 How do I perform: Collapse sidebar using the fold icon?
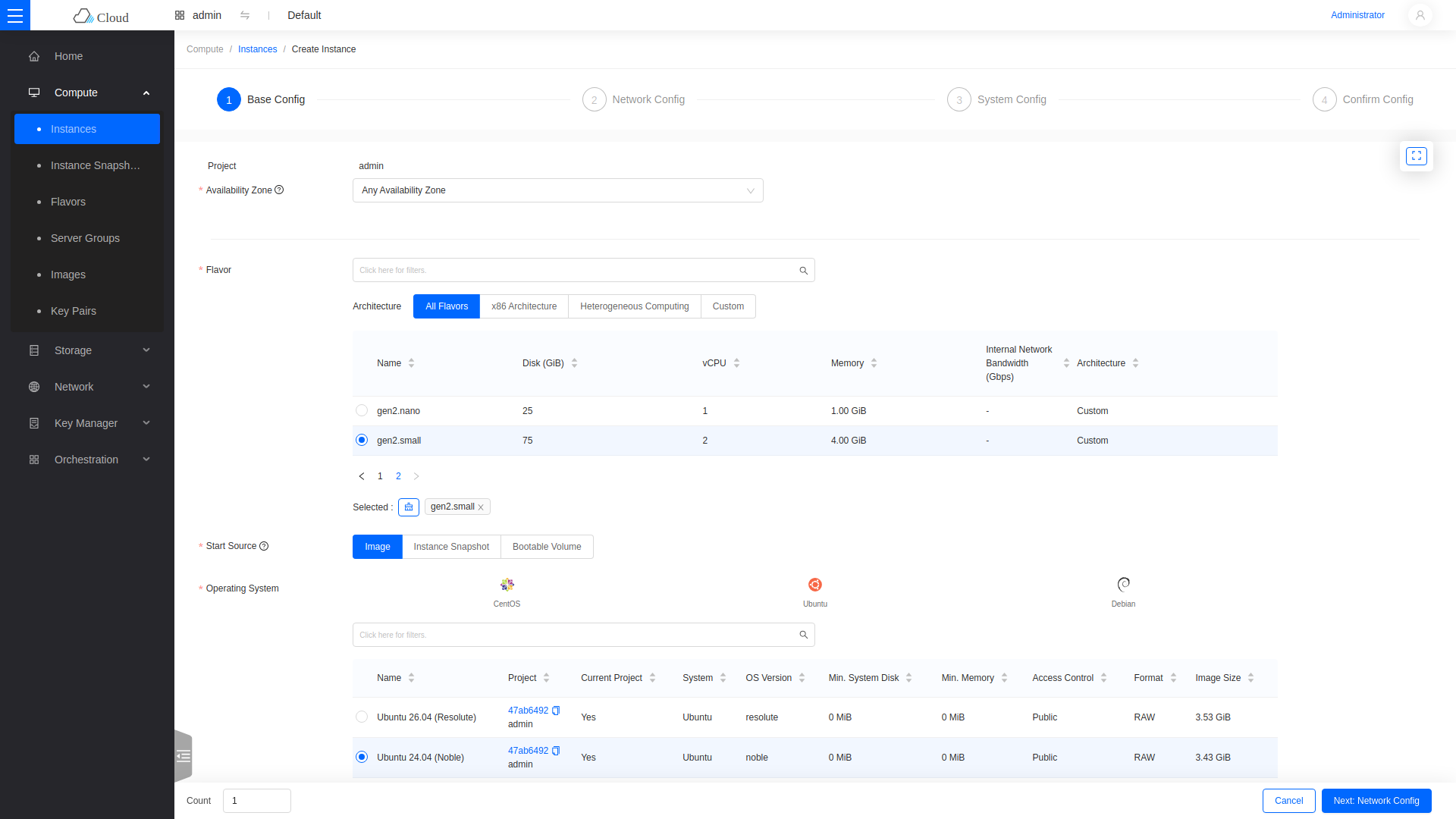tap(184, 756)
